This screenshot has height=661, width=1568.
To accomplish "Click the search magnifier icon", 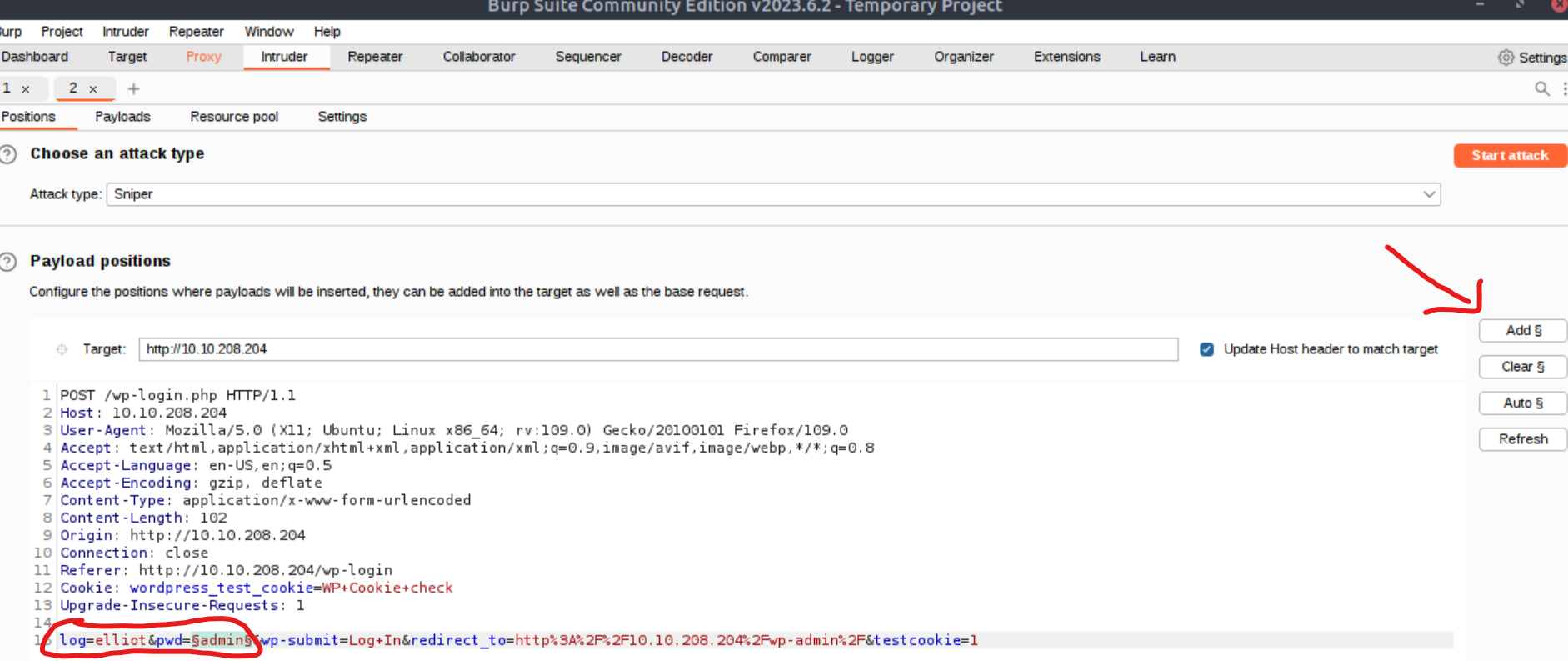I will (1542, 88).
